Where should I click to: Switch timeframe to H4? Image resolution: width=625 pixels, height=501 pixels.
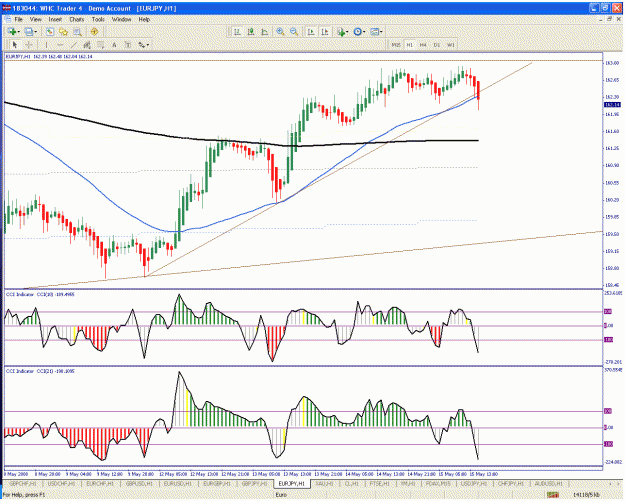coord(423,45)
